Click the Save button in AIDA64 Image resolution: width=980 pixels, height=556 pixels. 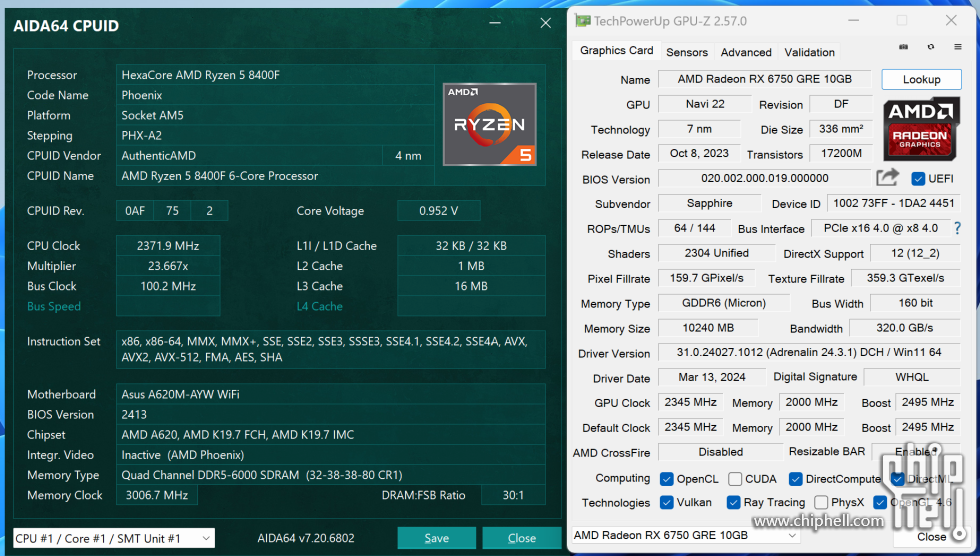pos(436,538)
